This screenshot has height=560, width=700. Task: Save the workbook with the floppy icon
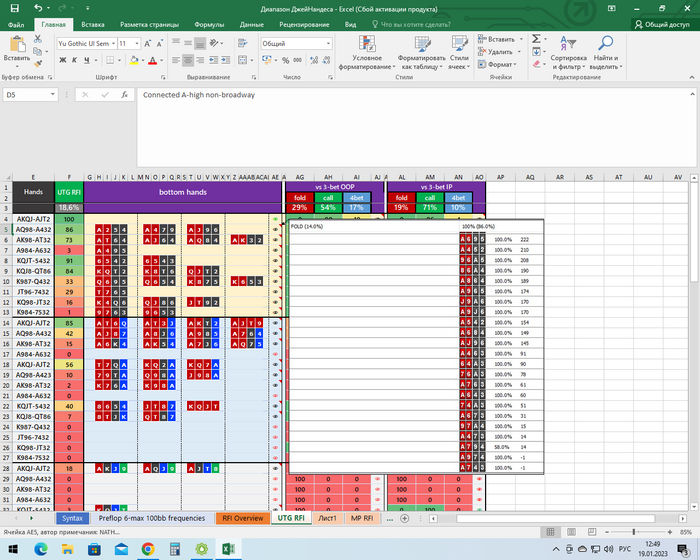14,8
